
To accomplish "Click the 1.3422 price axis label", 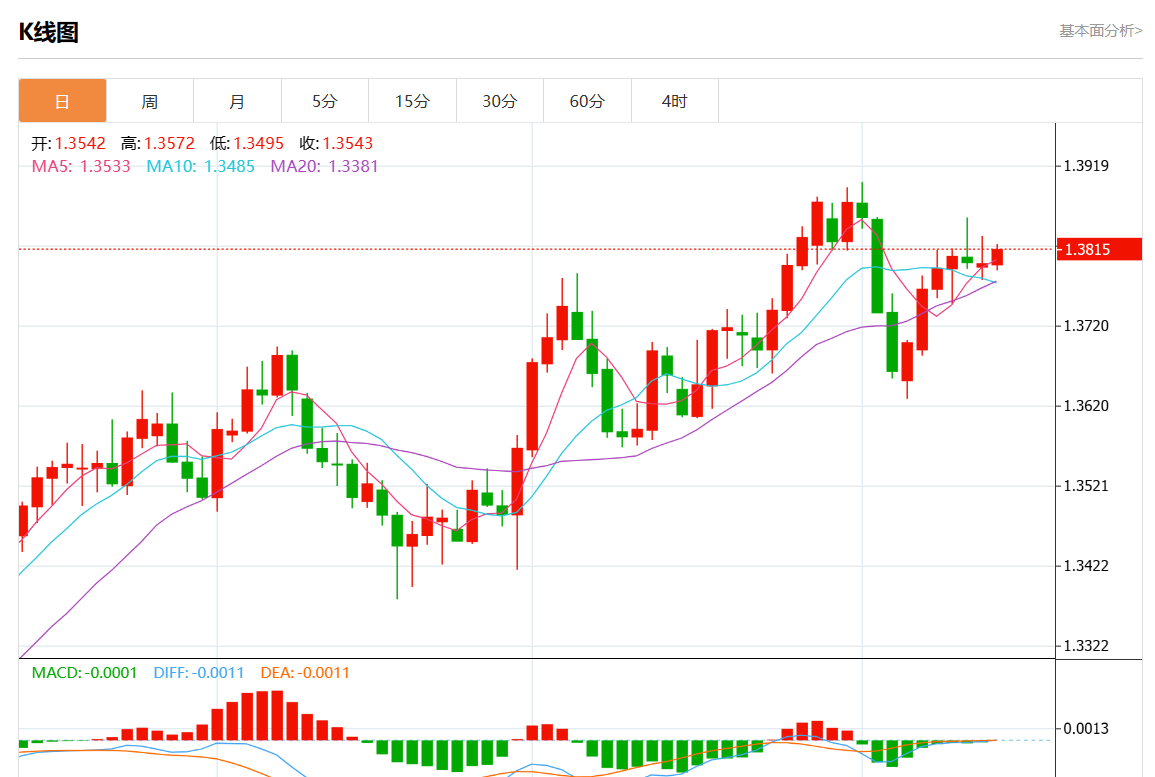I will pyautogui.click(x=1086, y=566).
